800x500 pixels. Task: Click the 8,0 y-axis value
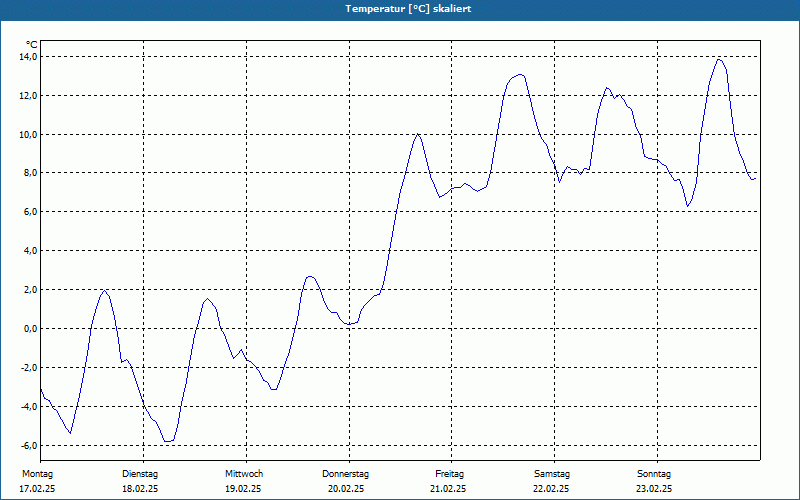point(30,172)
